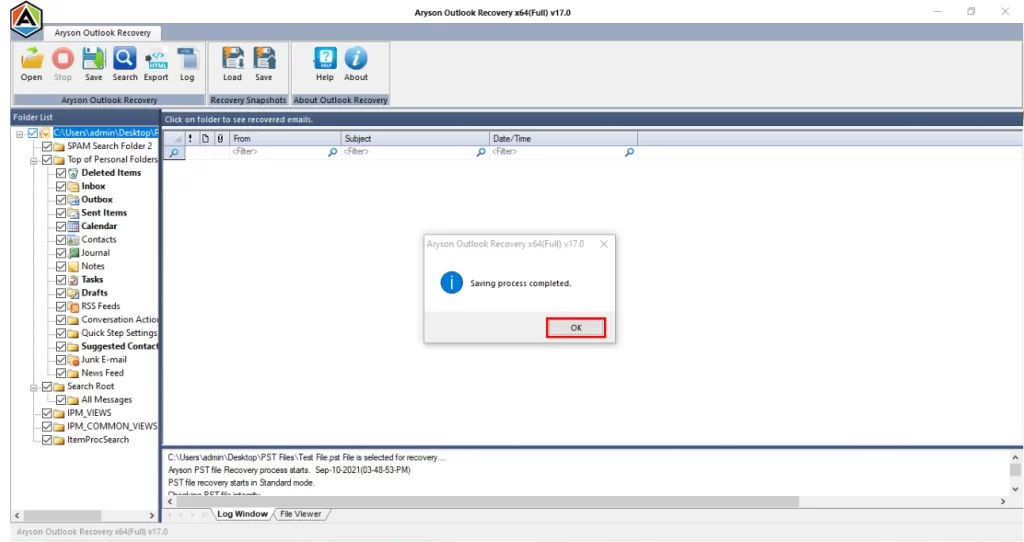Select the Conversation Action folder

point(120,320)
